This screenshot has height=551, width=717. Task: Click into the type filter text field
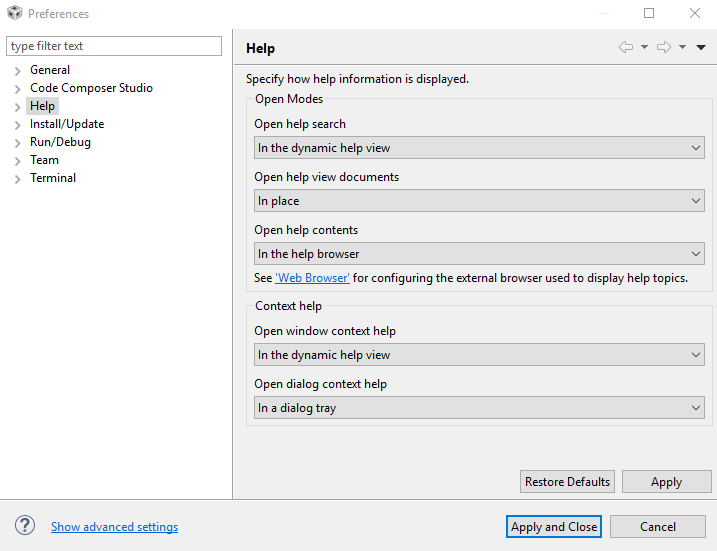coord(114,46)
